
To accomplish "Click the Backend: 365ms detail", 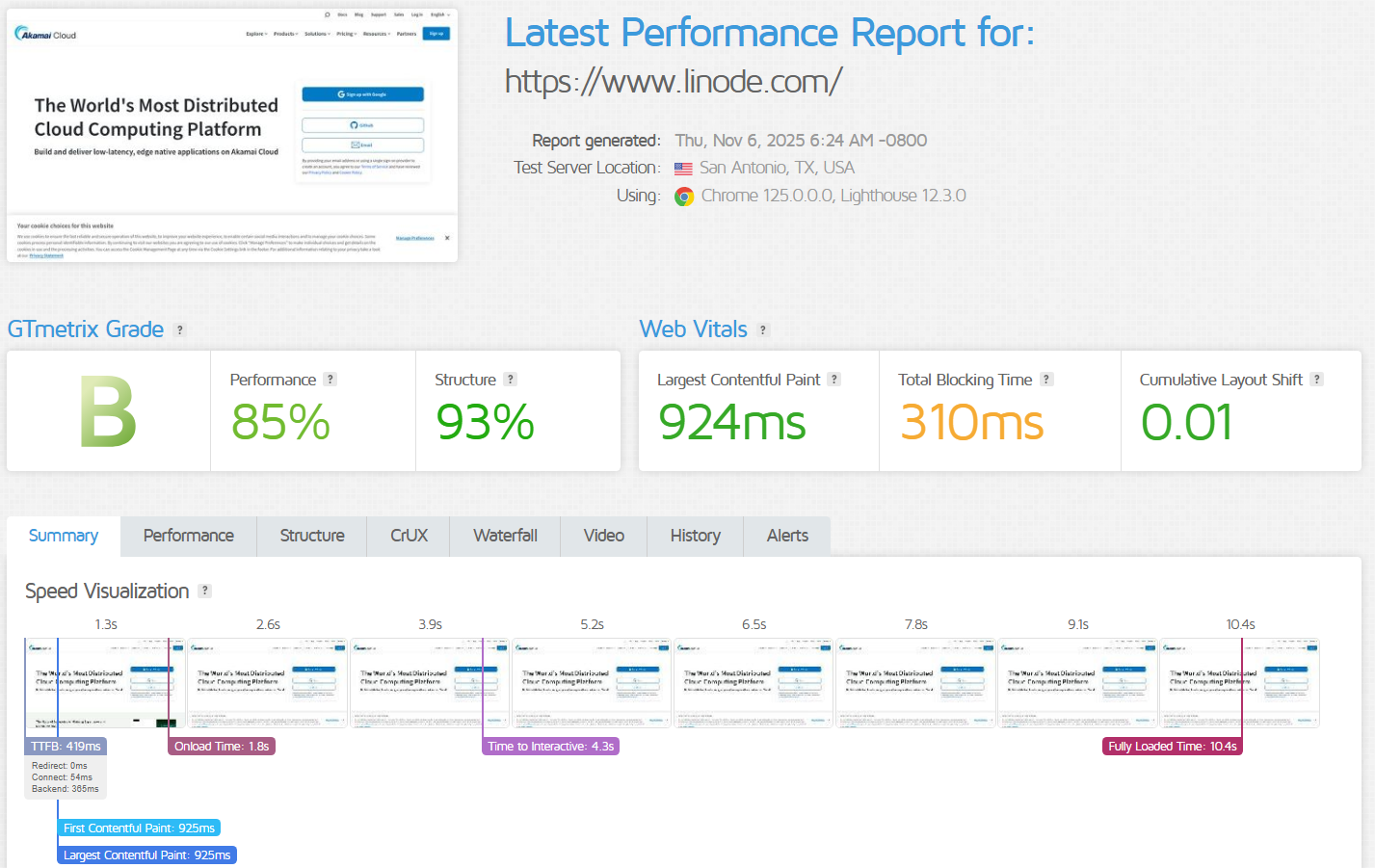I will [66, 789].
